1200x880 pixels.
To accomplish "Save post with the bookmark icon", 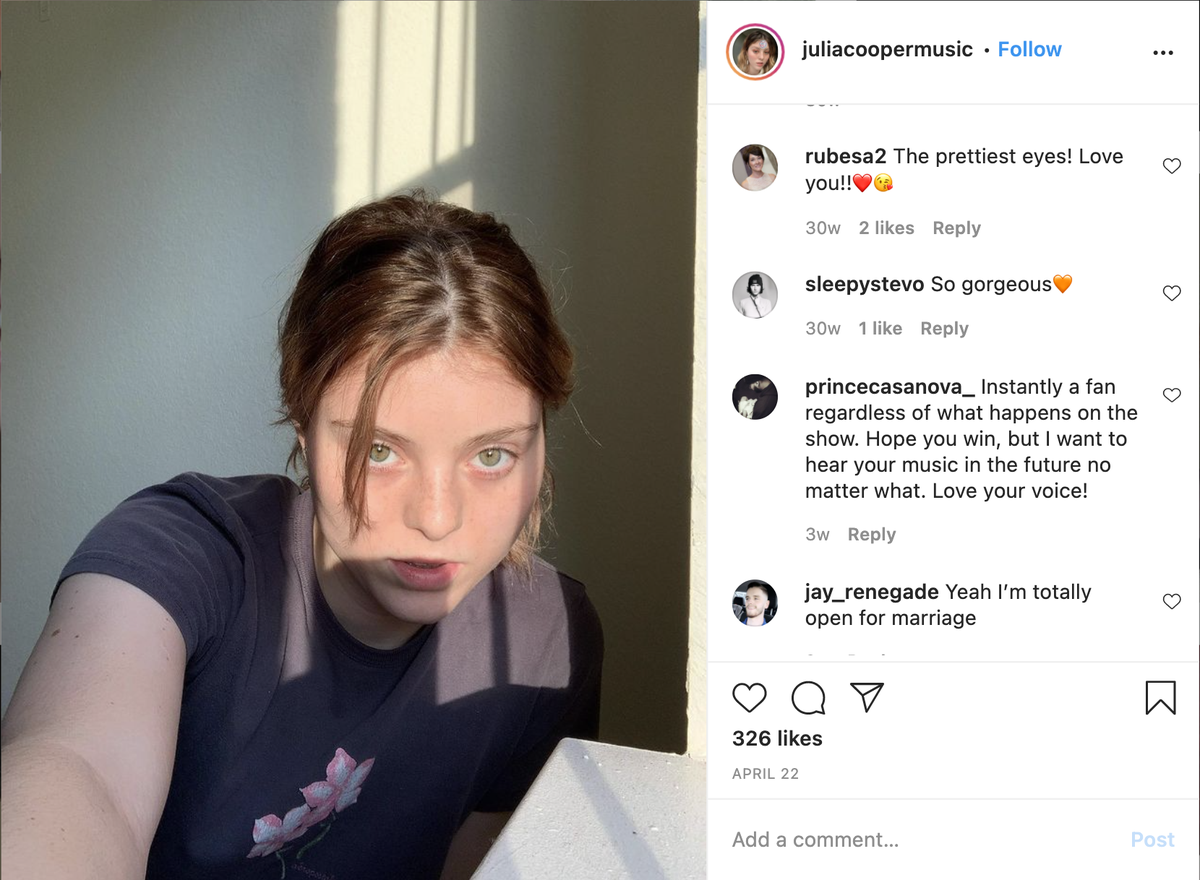I will point(1160,697).
